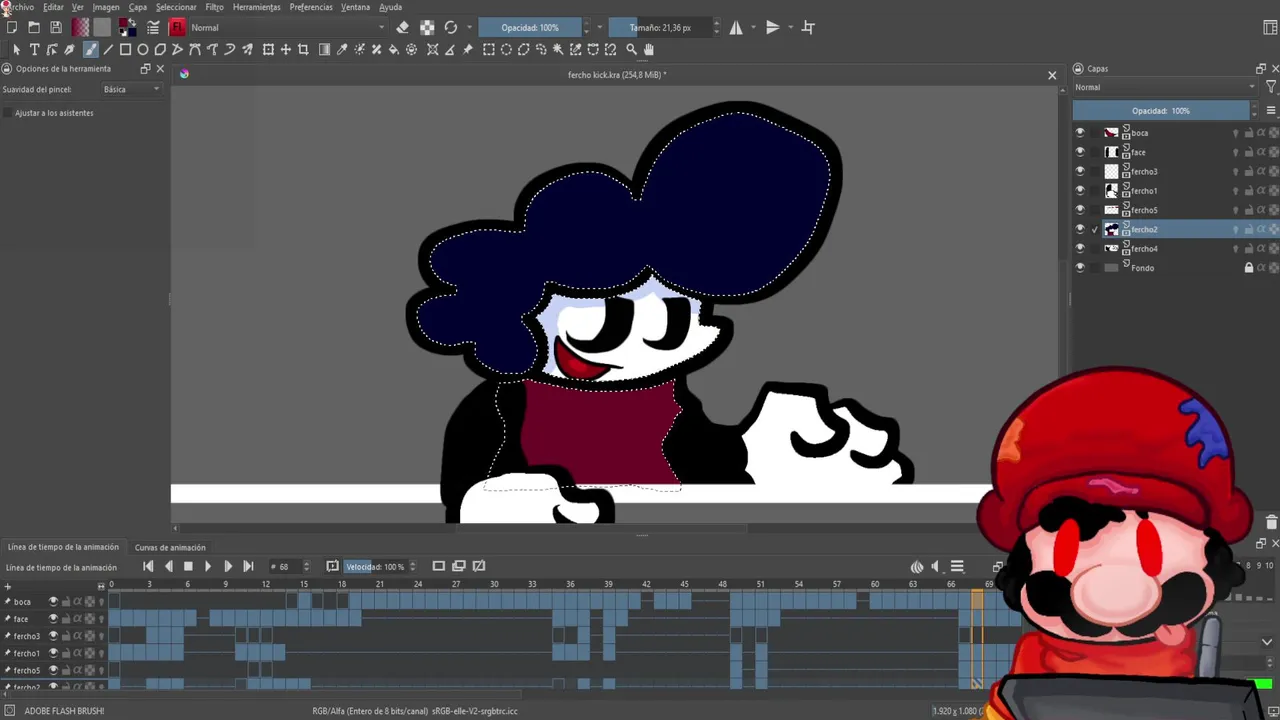Open the timeline hamburger settings menu
The height and width of the screenshot is (720, 1280).
[957, 567]
